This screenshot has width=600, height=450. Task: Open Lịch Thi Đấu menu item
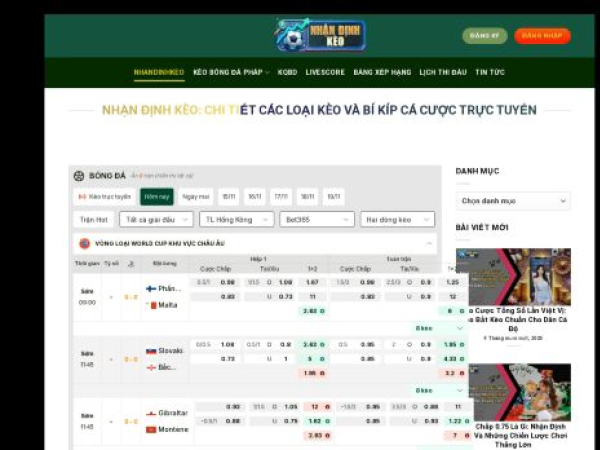[443, 72]
